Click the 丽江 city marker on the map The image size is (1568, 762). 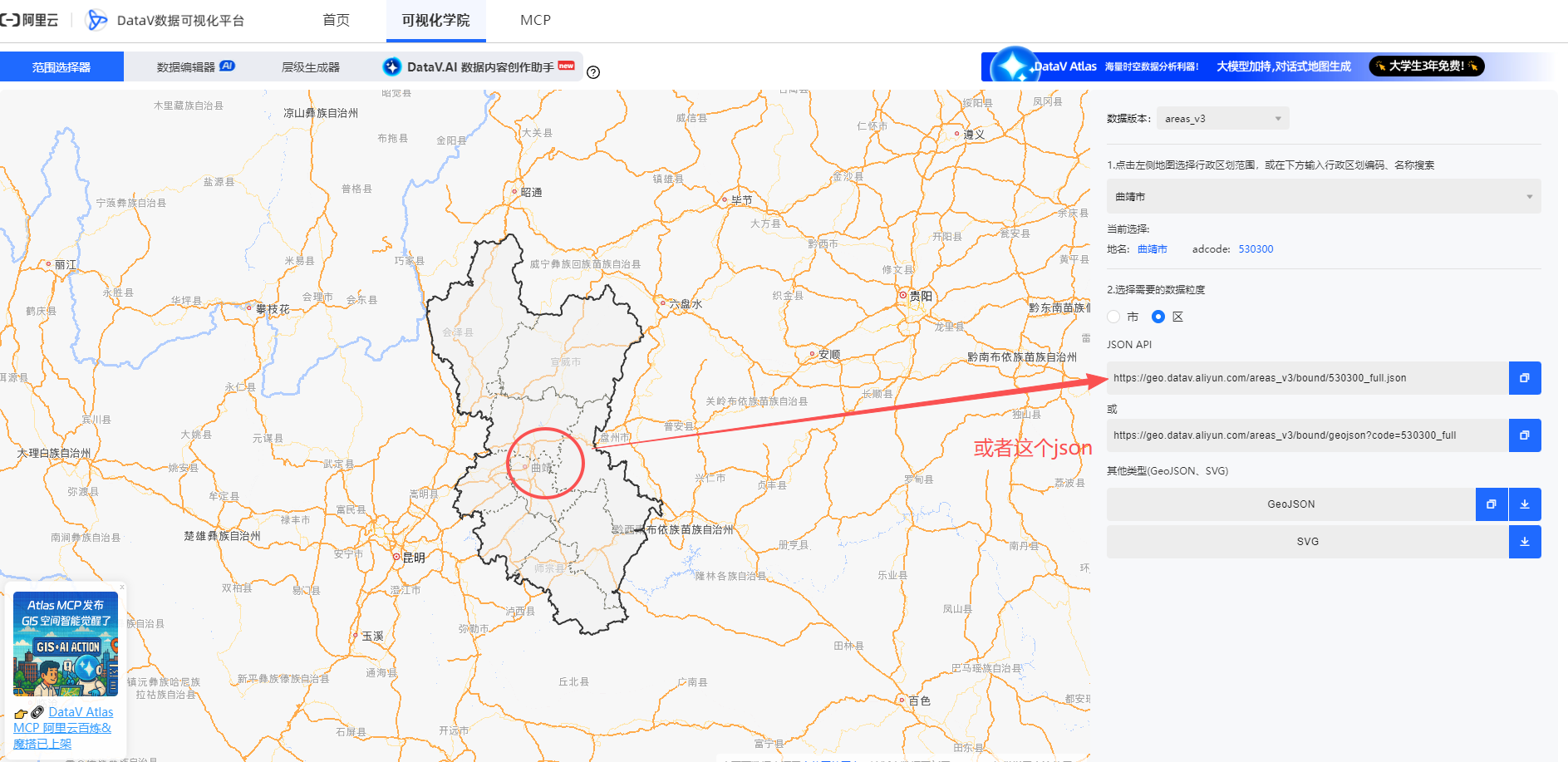click(x=49, y=264)
